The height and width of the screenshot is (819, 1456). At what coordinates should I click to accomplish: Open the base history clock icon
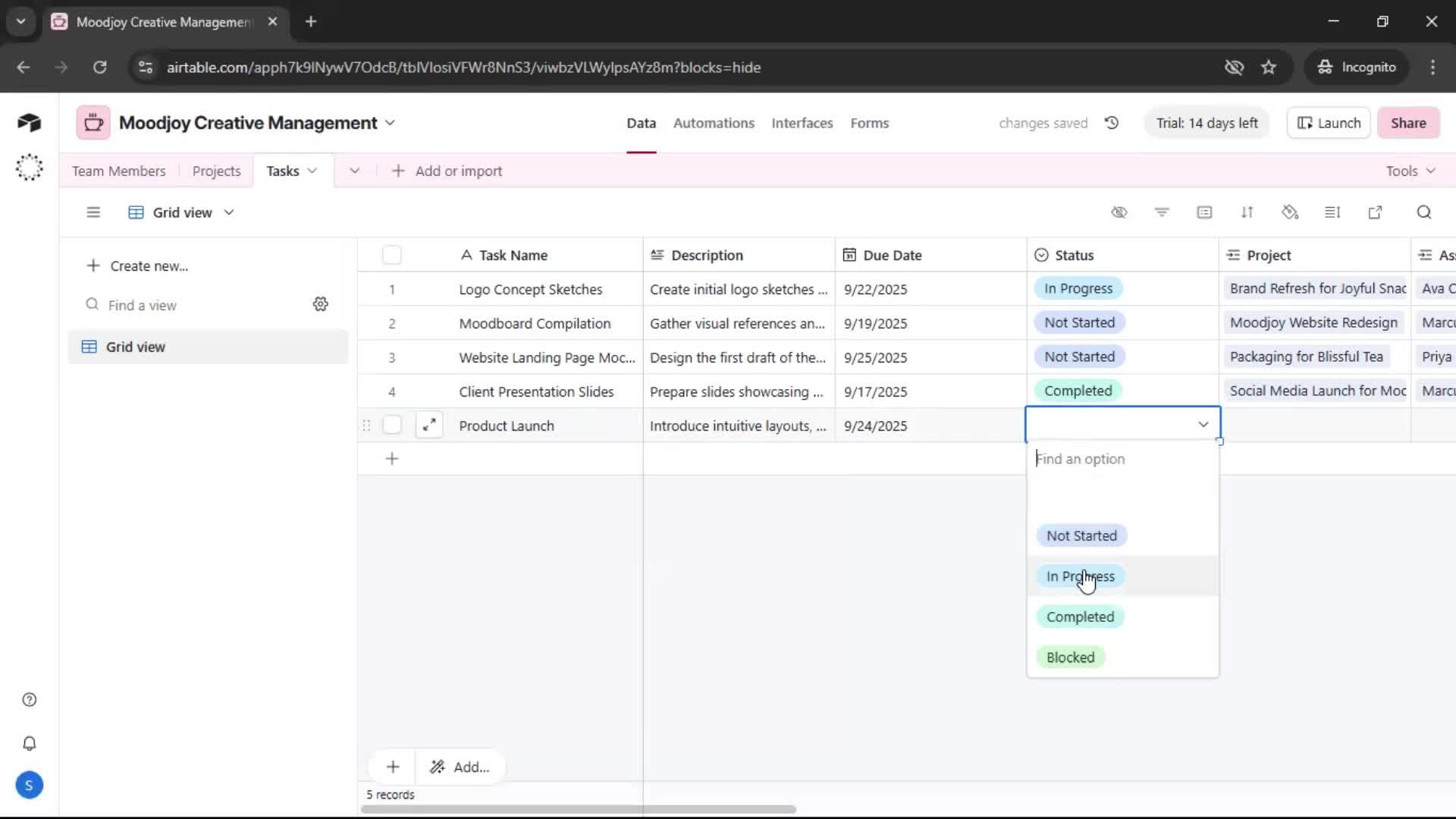pos(1112,123)
